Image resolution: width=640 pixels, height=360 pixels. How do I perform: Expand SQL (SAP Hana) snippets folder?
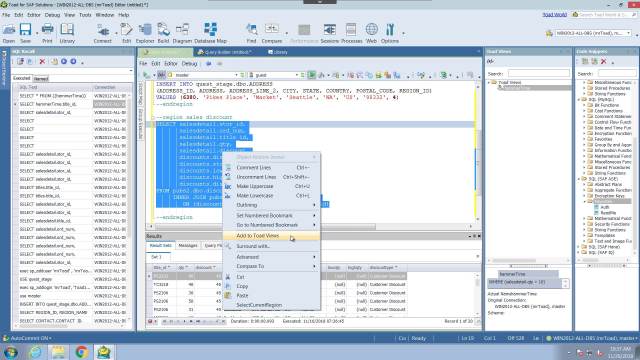pyautogui.click(x=579, y=247)
